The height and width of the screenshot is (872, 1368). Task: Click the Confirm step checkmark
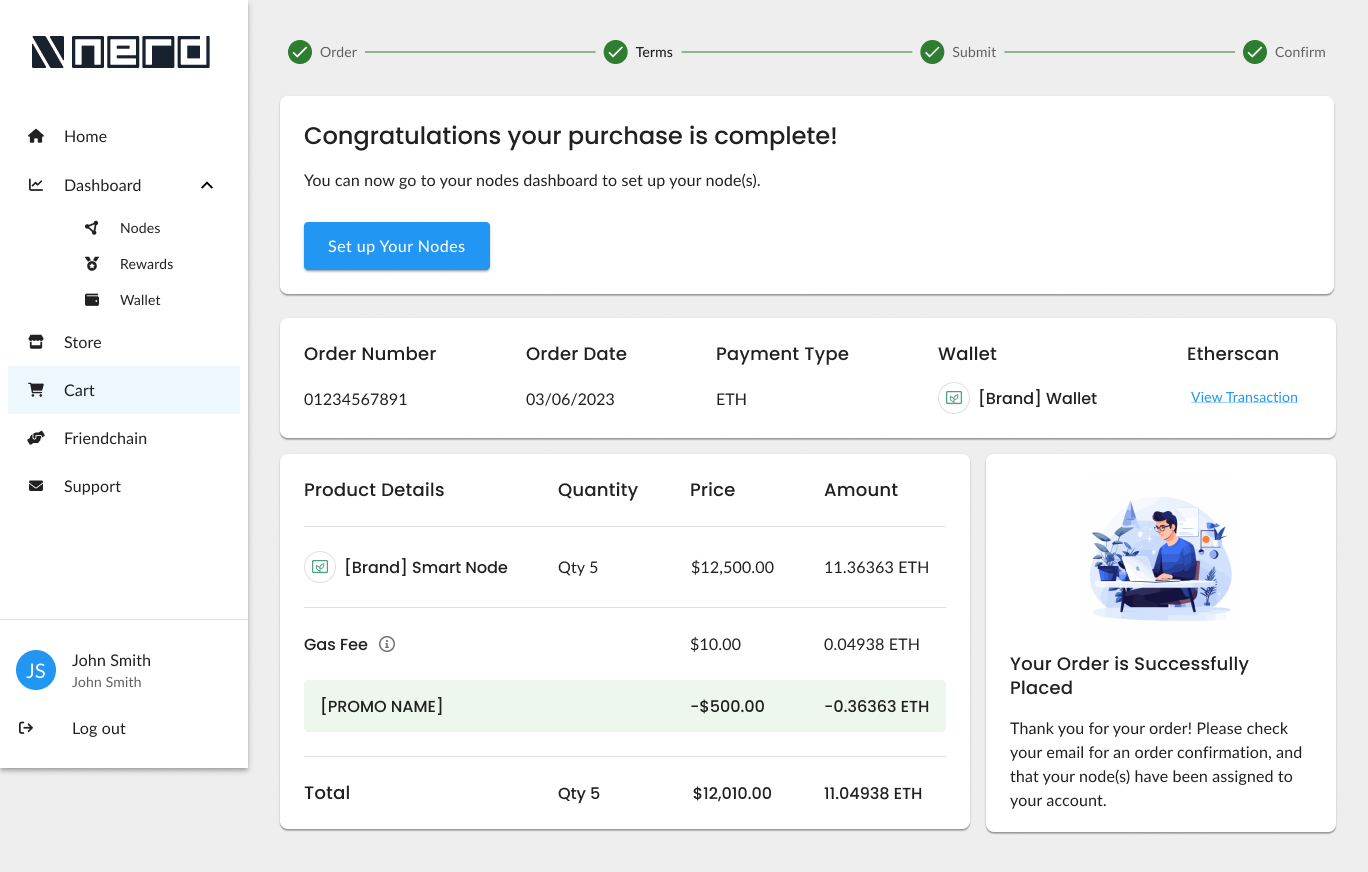click(x=1255, y=52)
